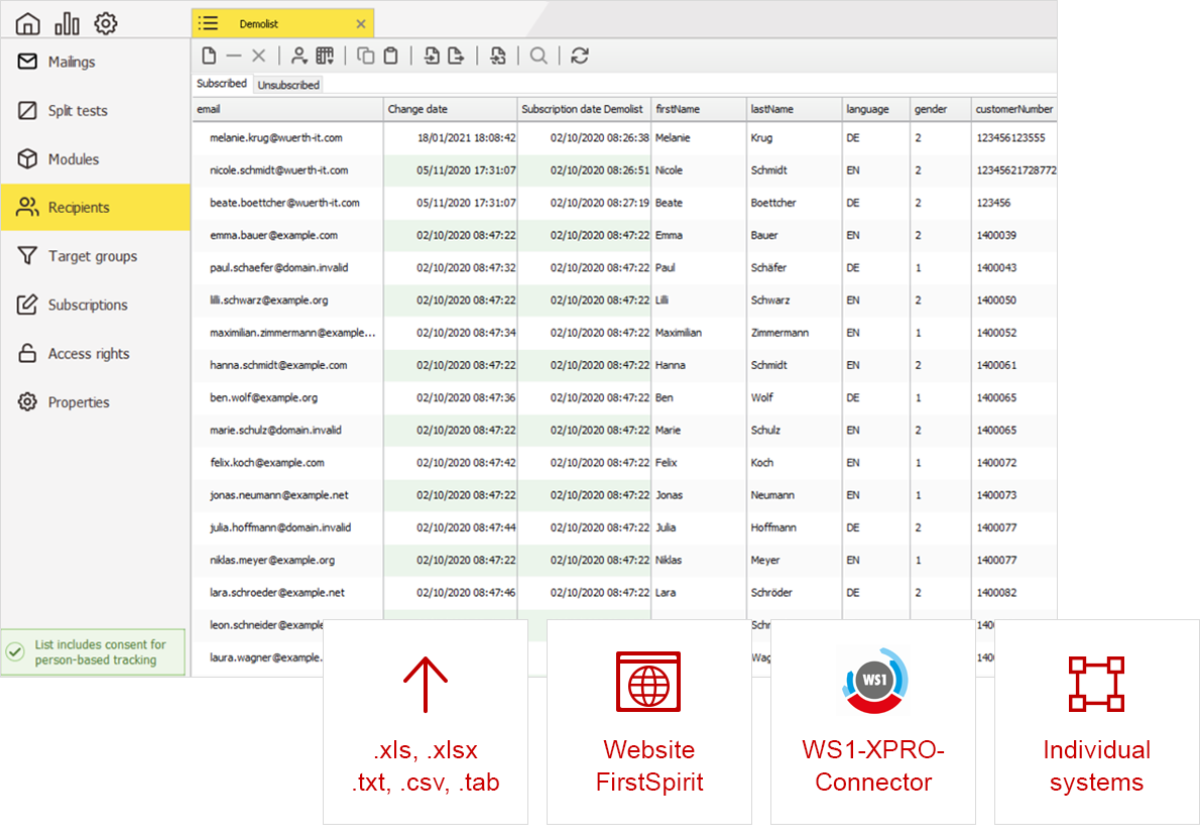Select the delete (X) toolbar icon
The height and width of the screenshot is (831, 1200).
coord(258,56)
